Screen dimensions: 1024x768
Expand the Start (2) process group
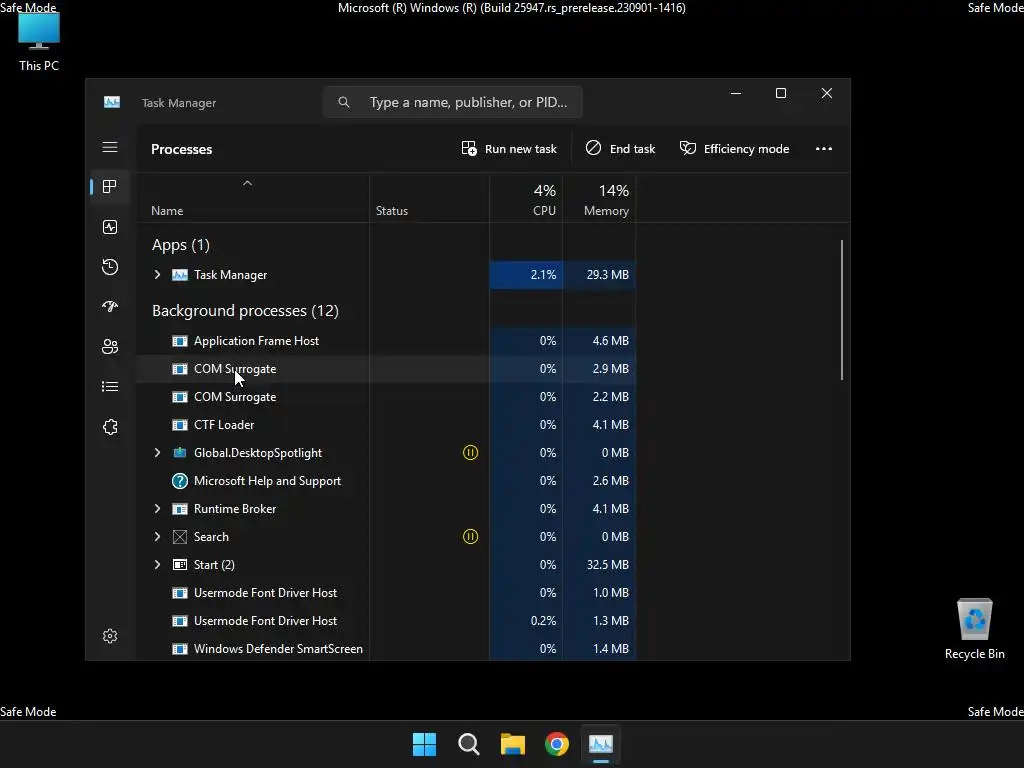(x=157, y=565)
